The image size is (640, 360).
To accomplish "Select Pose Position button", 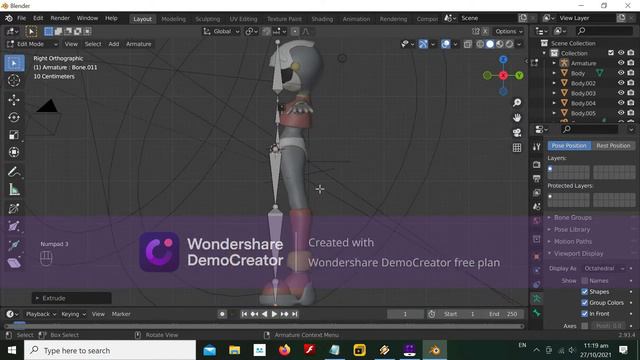I will [569, 146].
